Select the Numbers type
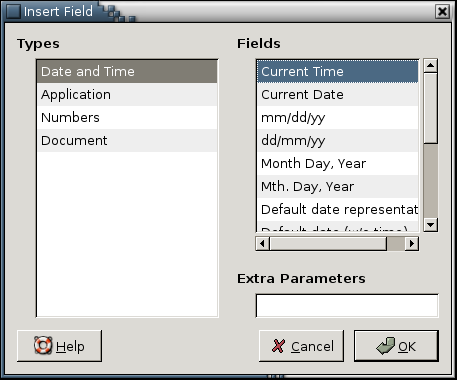Screen dimensions: 457x380 pyautogui.click(x=127, y=118)
